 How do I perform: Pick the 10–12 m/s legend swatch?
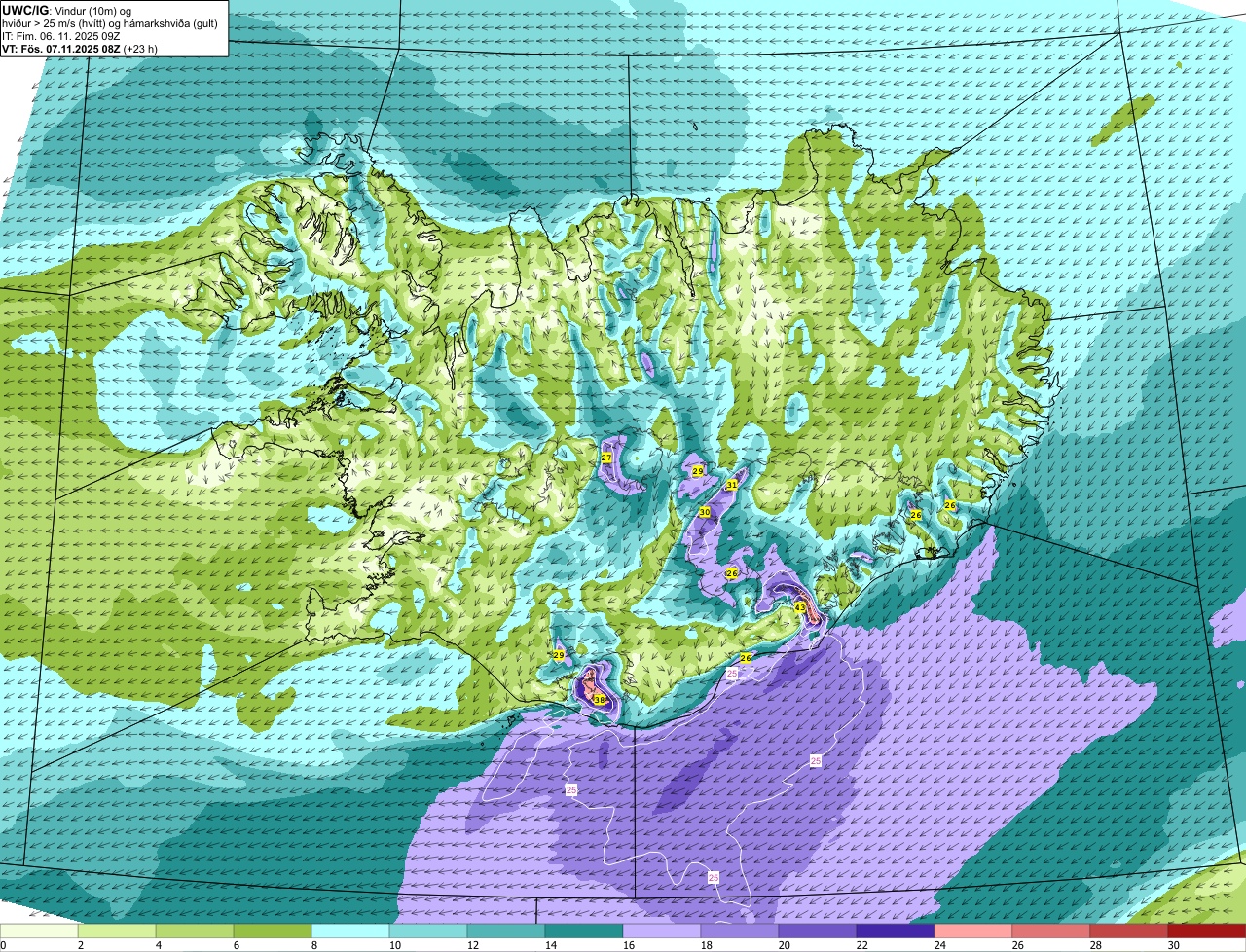tap(428, 931)
